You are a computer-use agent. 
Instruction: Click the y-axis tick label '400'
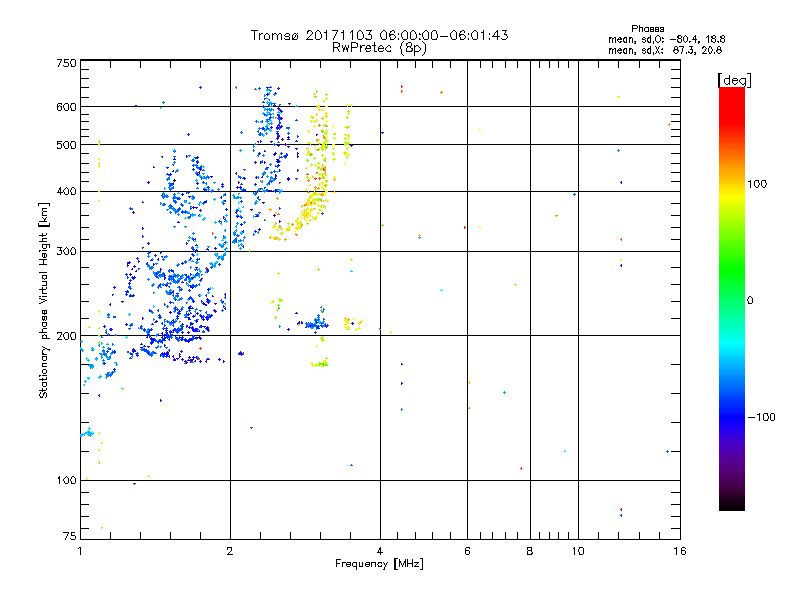tap(66, 192)
